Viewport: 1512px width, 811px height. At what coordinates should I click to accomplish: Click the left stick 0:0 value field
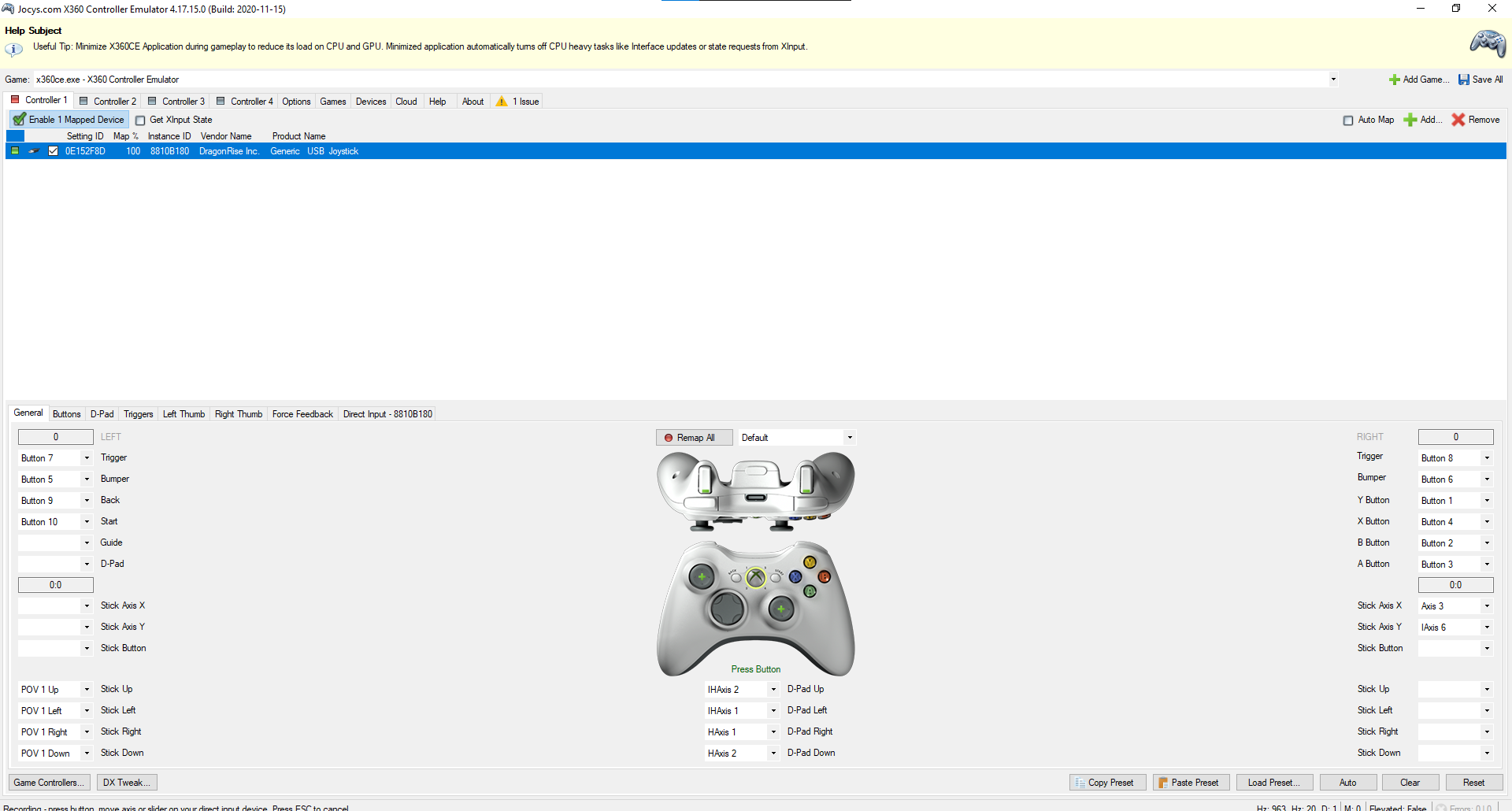[x=56, y=585]
